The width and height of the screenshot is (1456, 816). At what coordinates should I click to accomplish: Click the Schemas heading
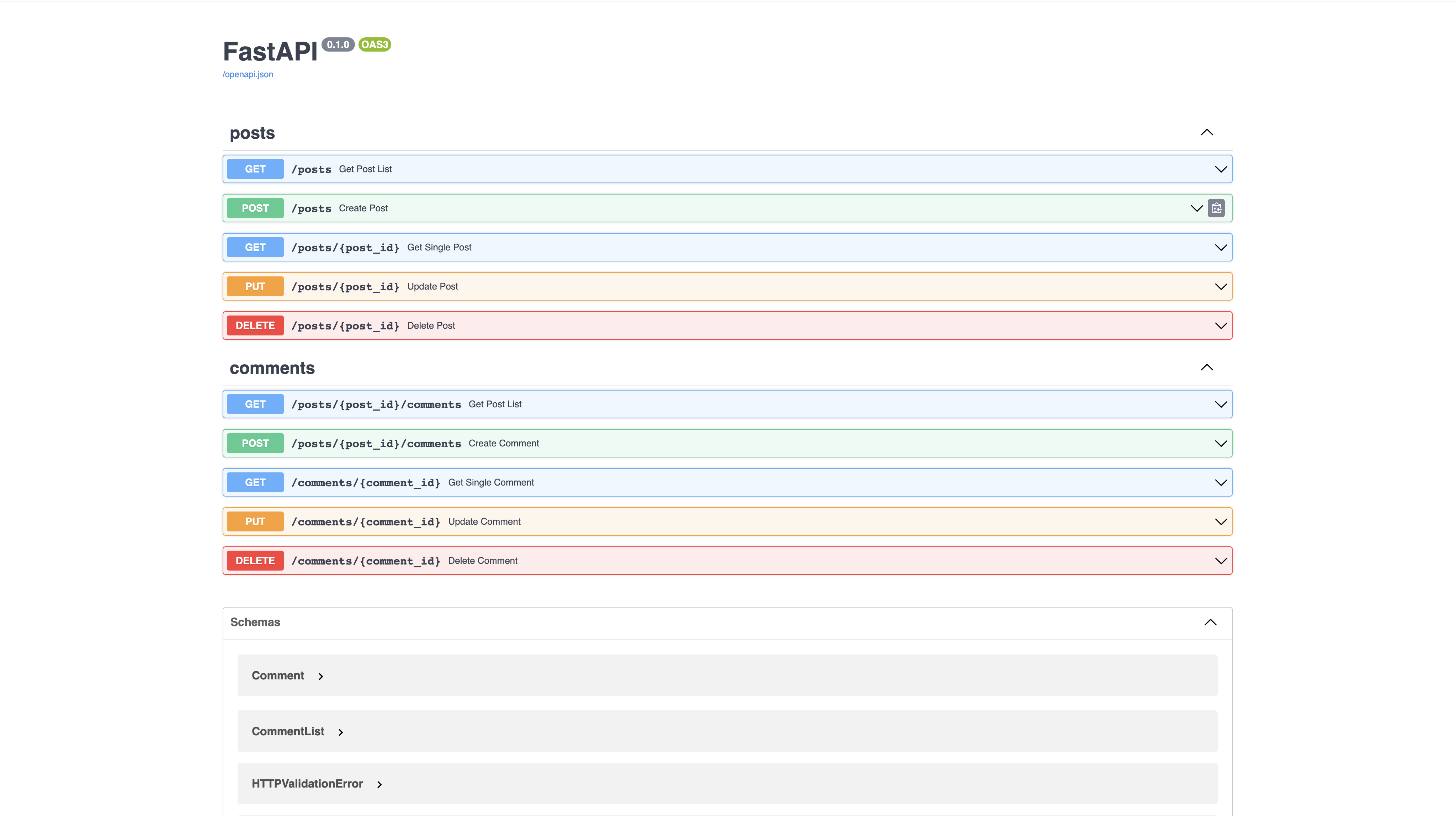coord(255,622)
